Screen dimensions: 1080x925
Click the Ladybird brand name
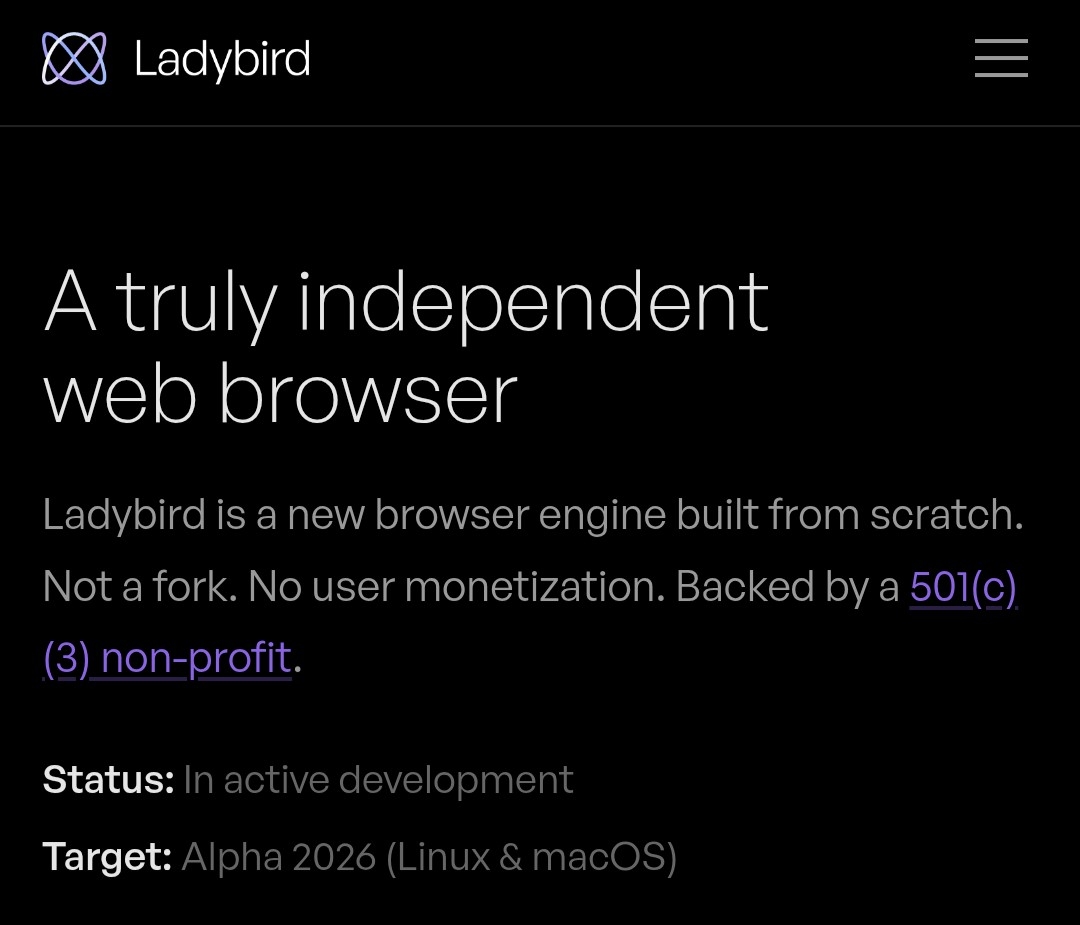tap(222, 59)
